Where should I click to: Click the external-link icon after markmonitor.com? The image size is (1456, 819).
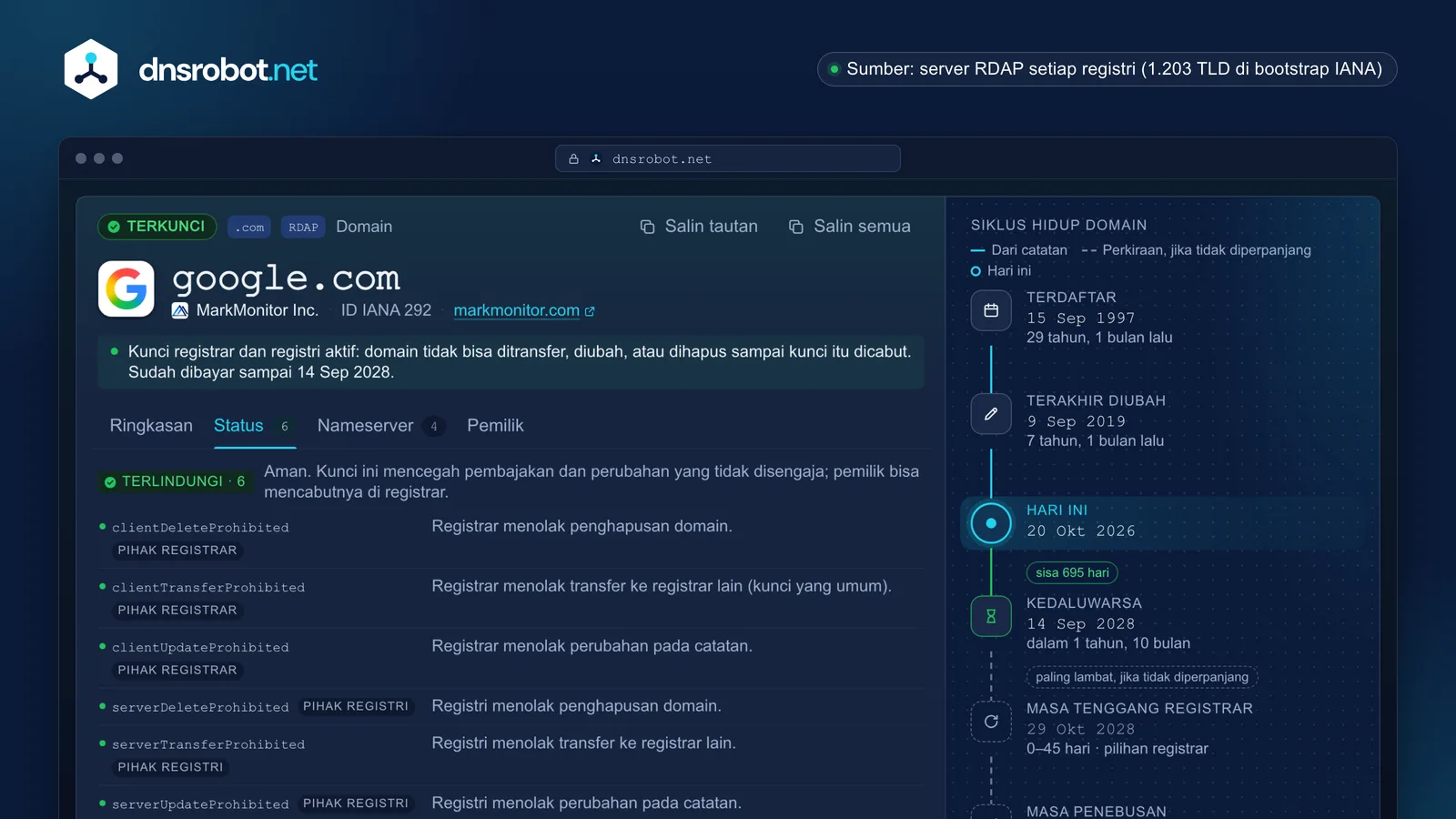tap(590, 311)
